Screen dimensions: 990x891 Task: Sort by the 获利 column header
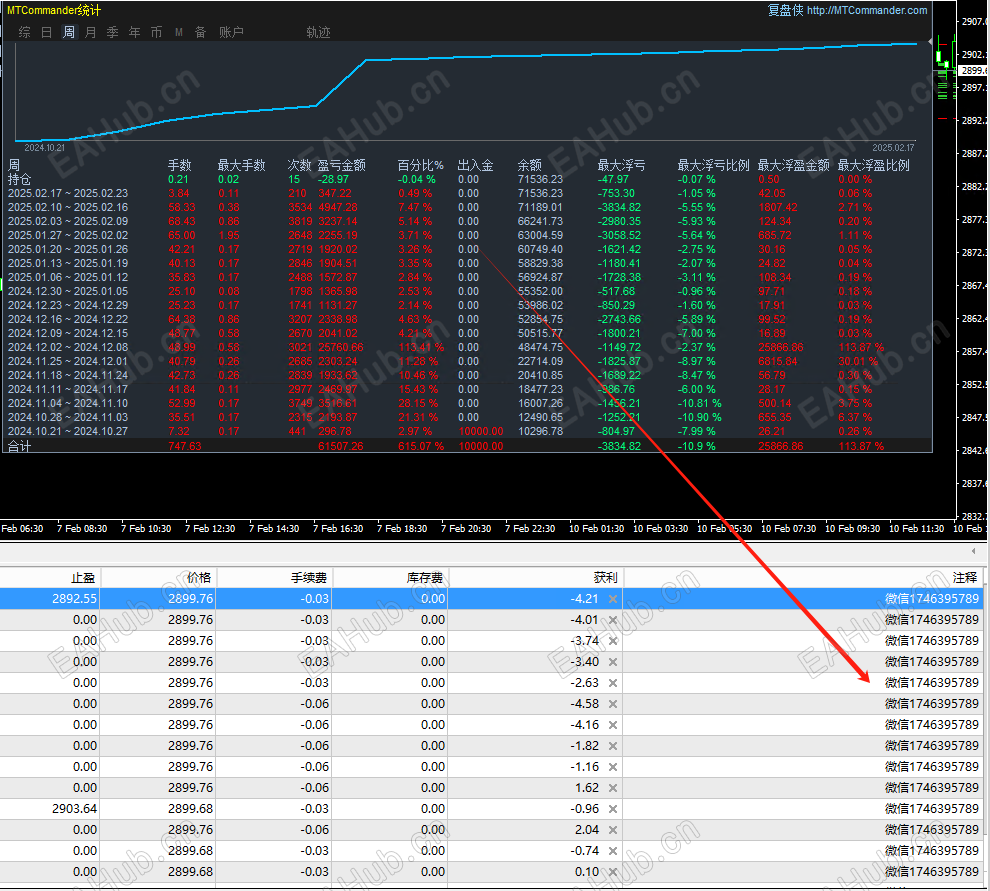coord(535,577)
